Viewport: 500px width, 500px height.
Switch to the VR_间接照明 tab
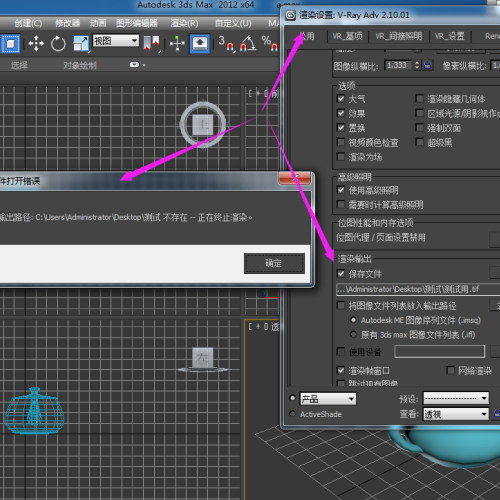click(x=399, y=36)
